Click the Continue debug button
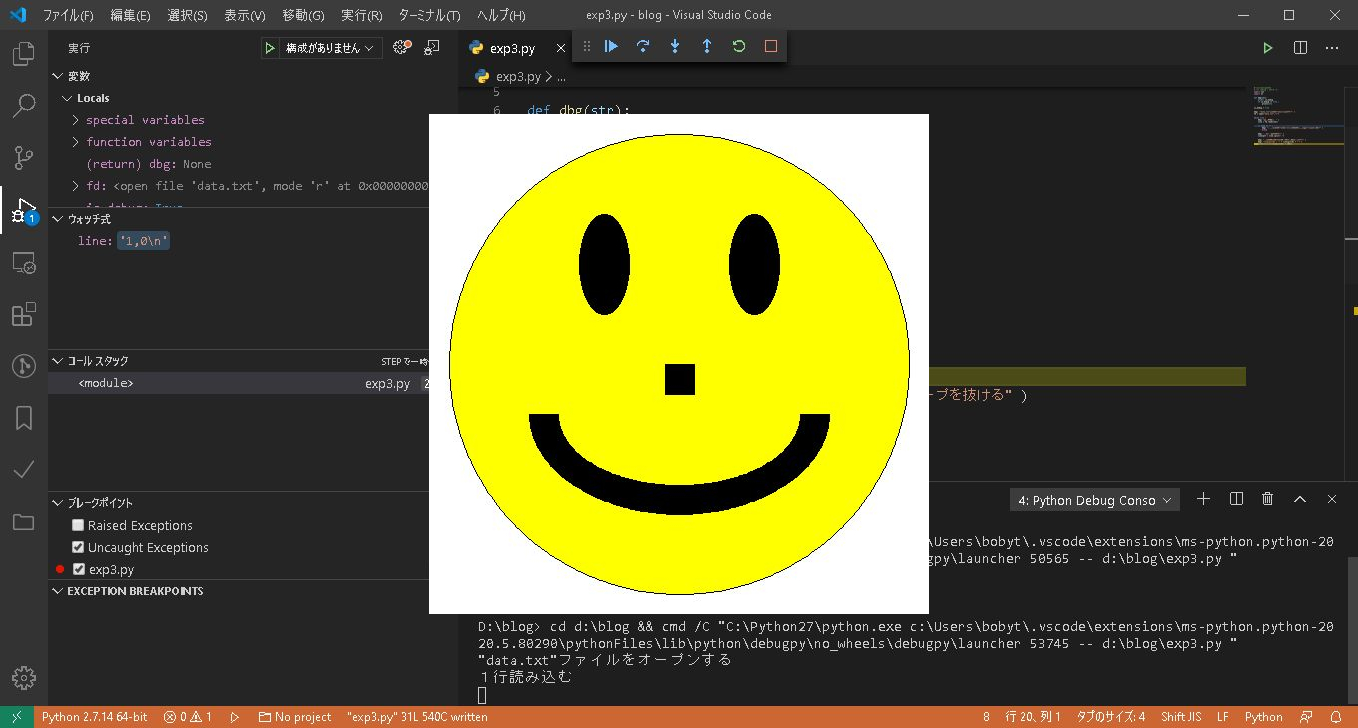This screenshot has width=1358, height=728. coord(611,46)
